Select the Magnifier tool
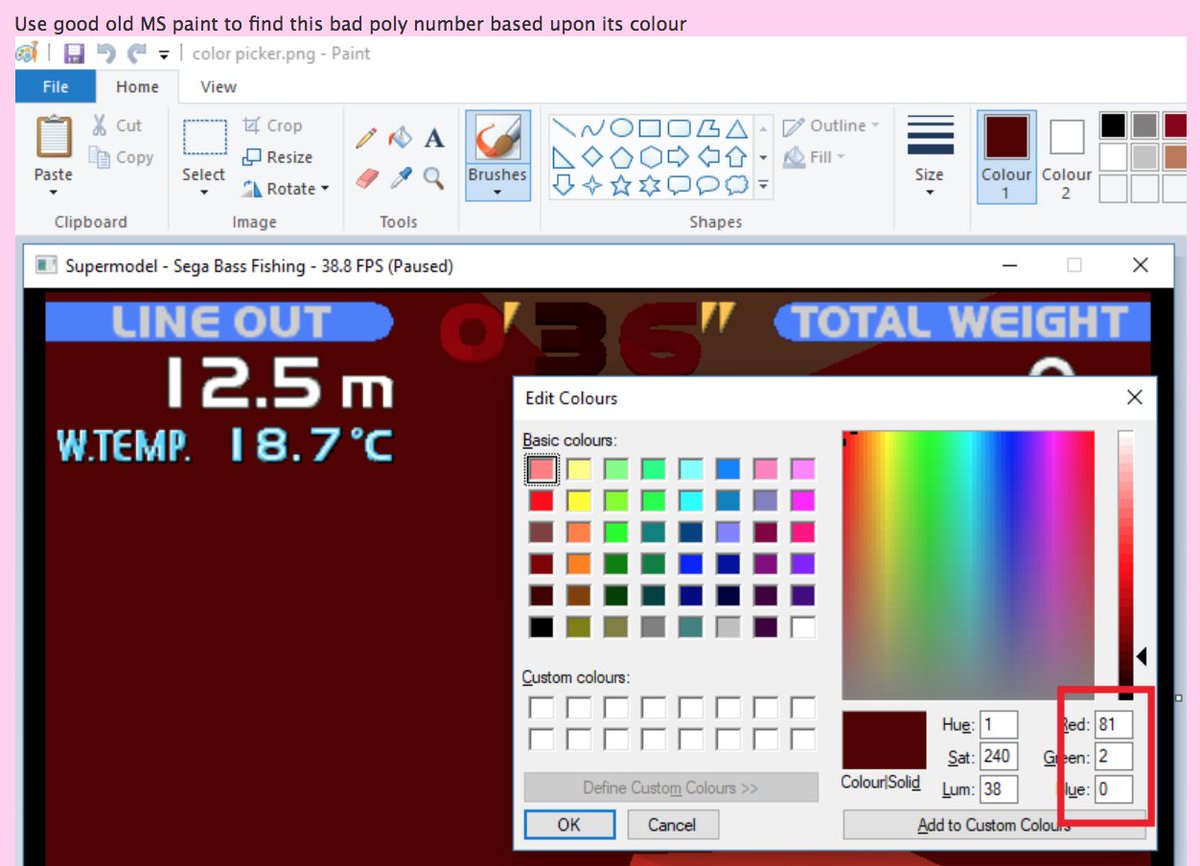 pos(433,178)
